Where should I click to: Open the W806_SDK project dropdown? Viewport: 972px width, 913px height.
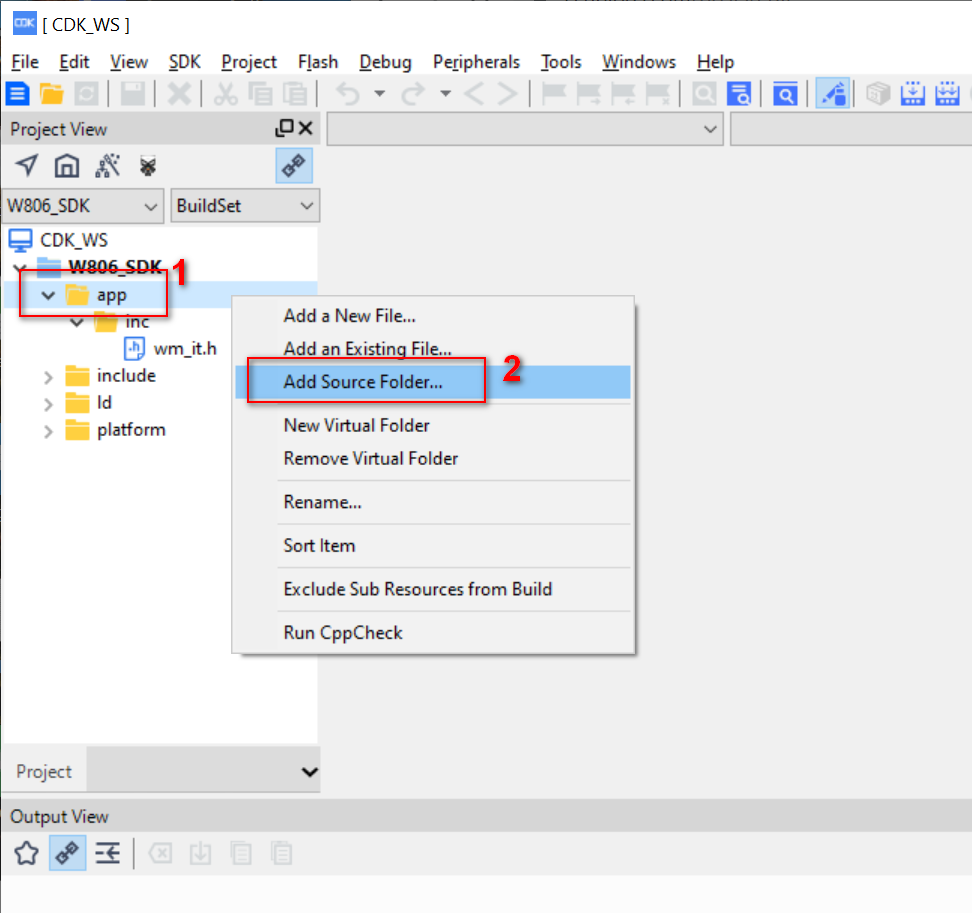tap(82, 206)
